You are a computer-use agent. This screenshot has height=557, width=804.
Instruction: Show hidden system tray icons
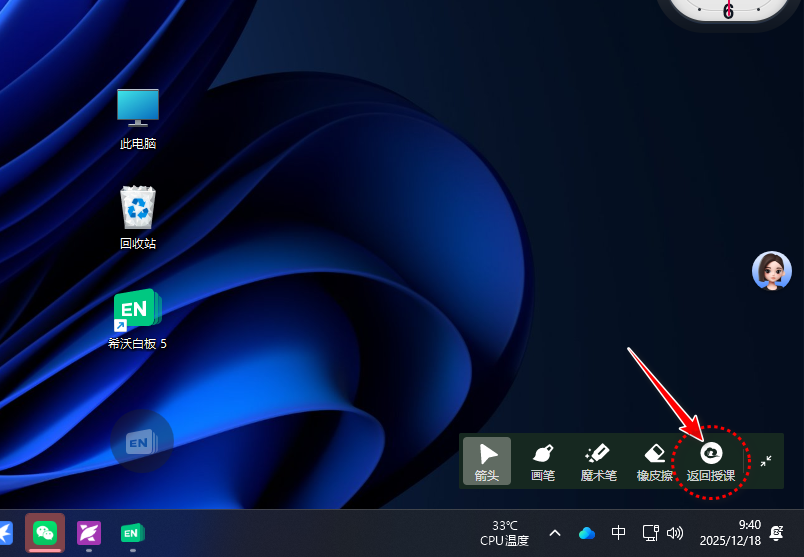pos(555,533)
